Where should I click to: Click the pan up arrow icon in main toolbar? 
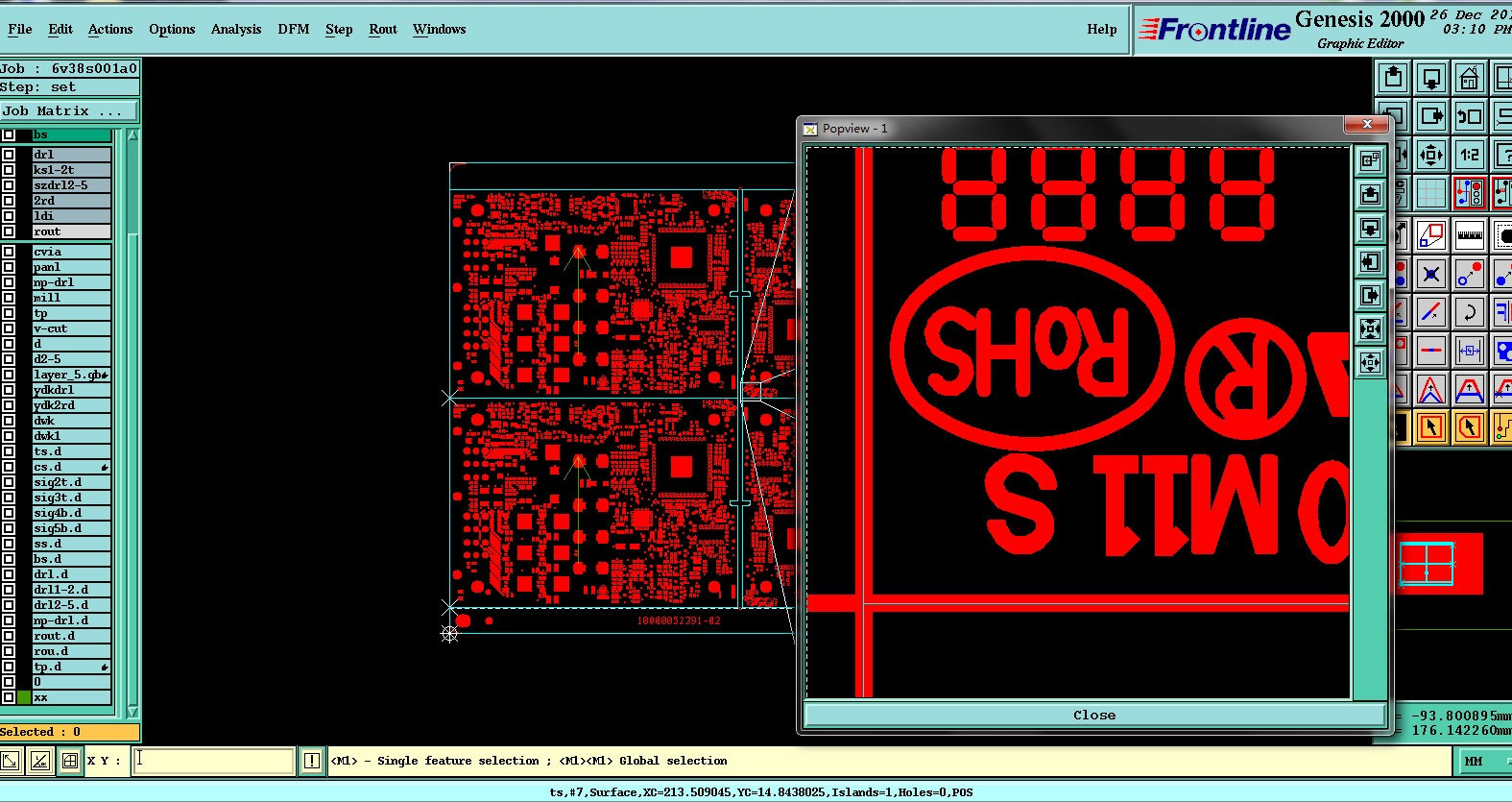pos(1393,78)
